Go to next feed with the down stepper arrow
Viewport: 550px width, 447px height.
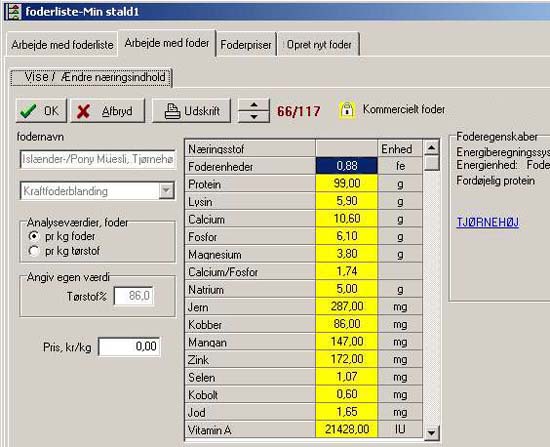pos(254,117)
